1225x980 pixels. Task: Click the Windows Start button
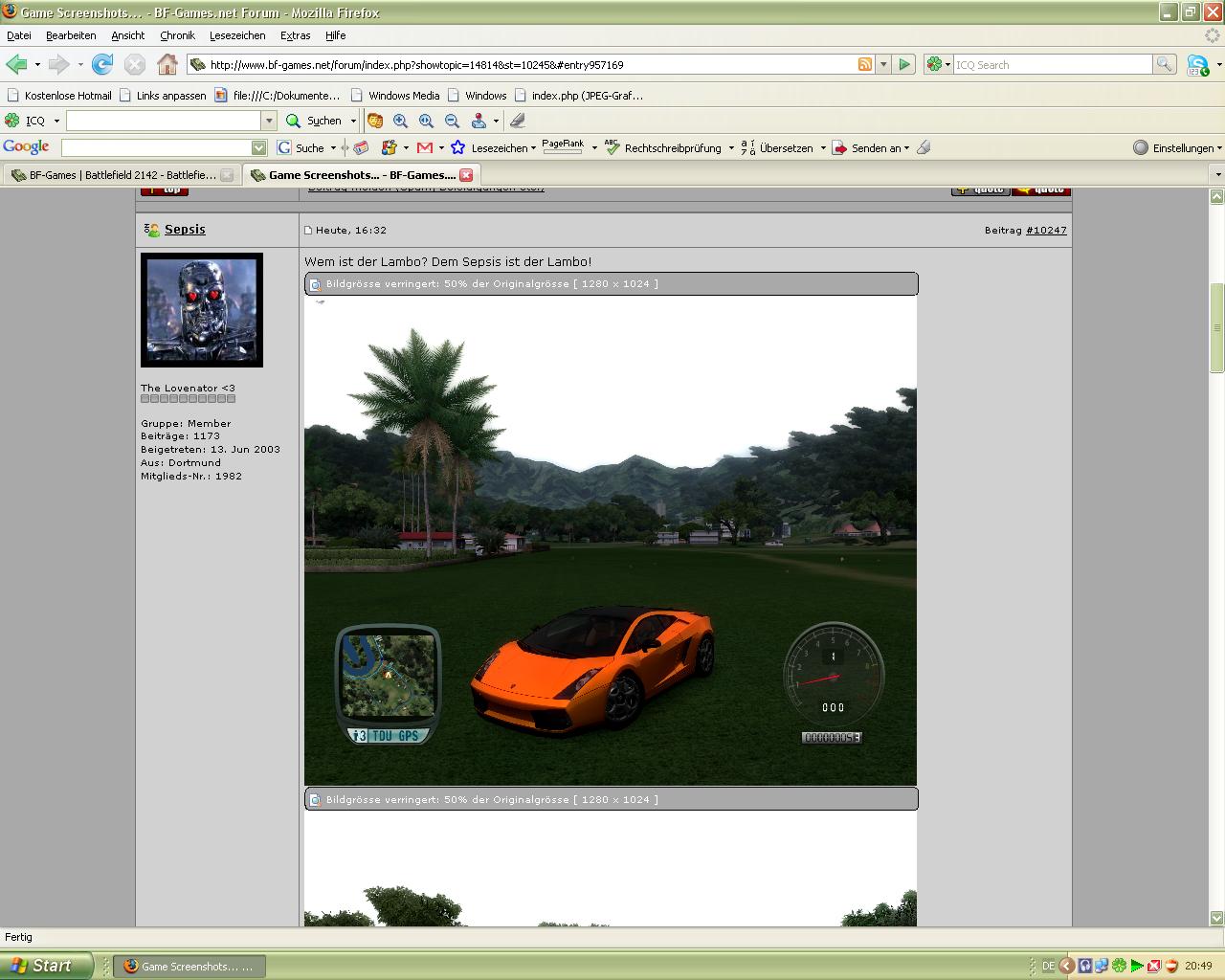pos(46,966)
